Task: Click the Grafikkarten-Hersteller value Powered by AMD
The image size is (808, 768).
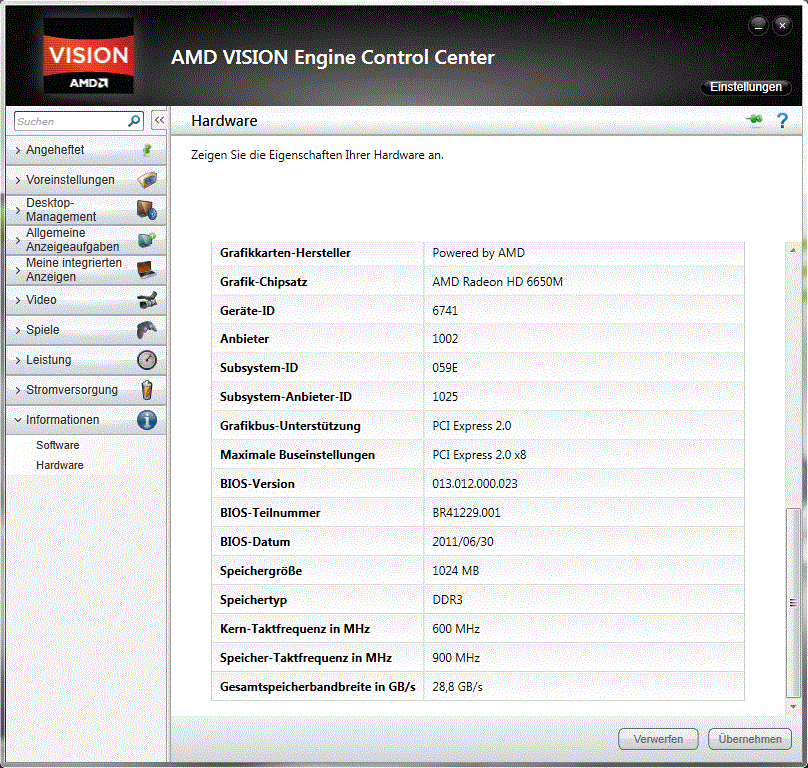Action: point(478,253)
